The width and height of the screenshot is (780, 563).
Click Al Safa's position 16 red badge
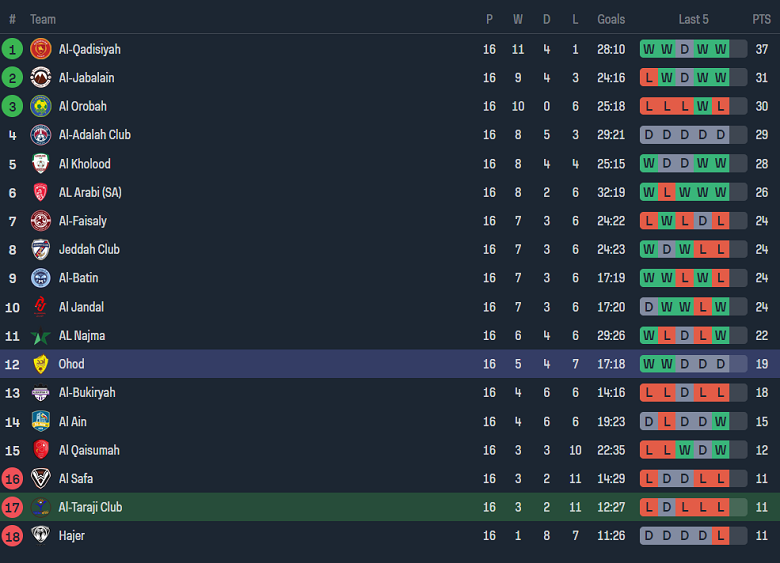click(x=12, y=479)
